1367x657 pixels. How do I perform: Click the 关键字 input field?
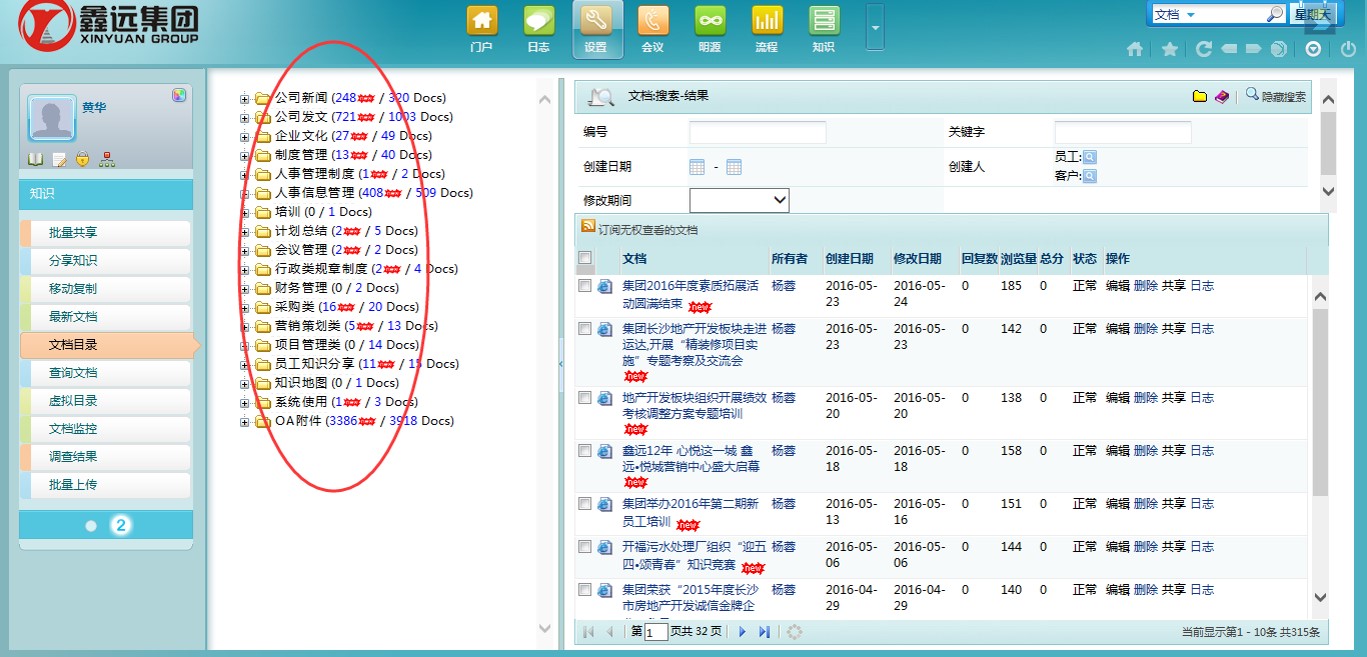[x=1123, y=132]
